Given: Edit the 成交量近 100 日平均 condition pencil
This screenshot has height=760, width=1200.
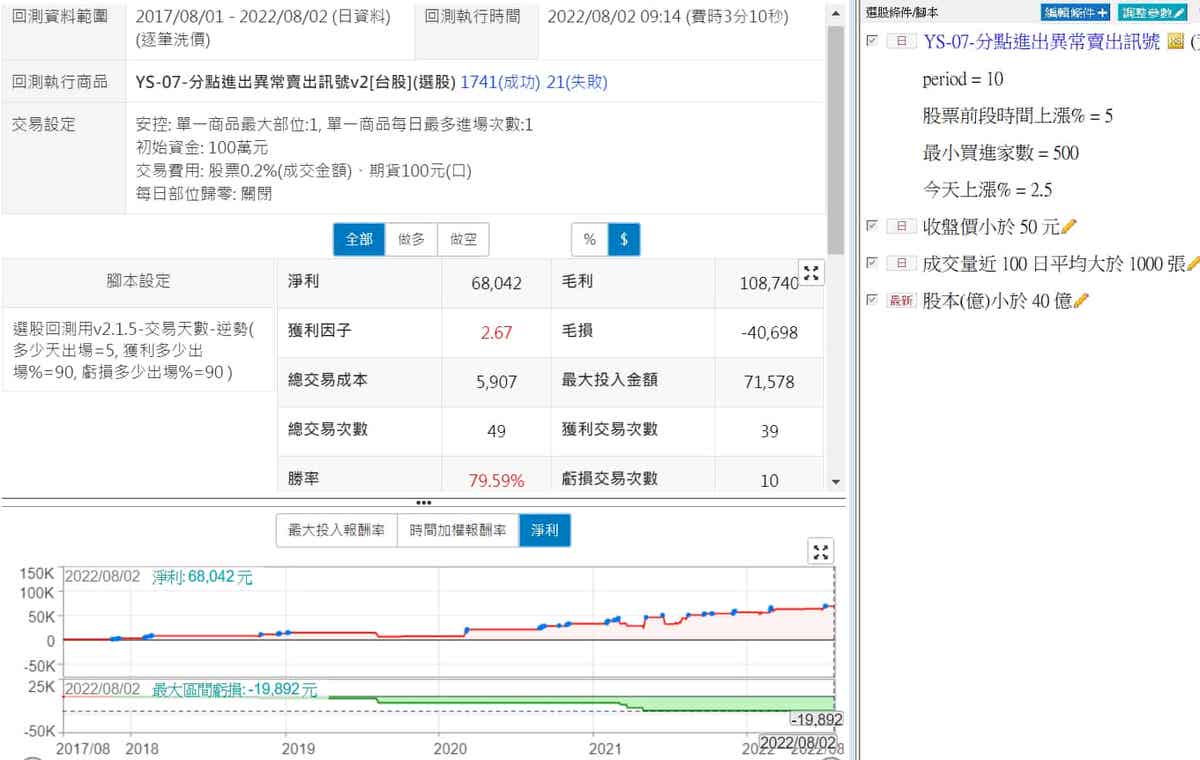Looking at the screenshot, I should (x=1192, y=264).
